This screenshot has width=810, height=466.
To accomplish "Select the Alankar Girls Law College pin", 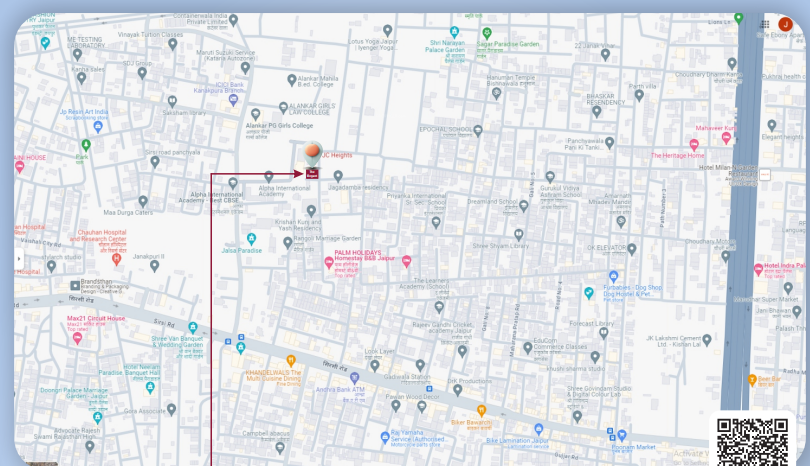I will click(x=283, y=107).
